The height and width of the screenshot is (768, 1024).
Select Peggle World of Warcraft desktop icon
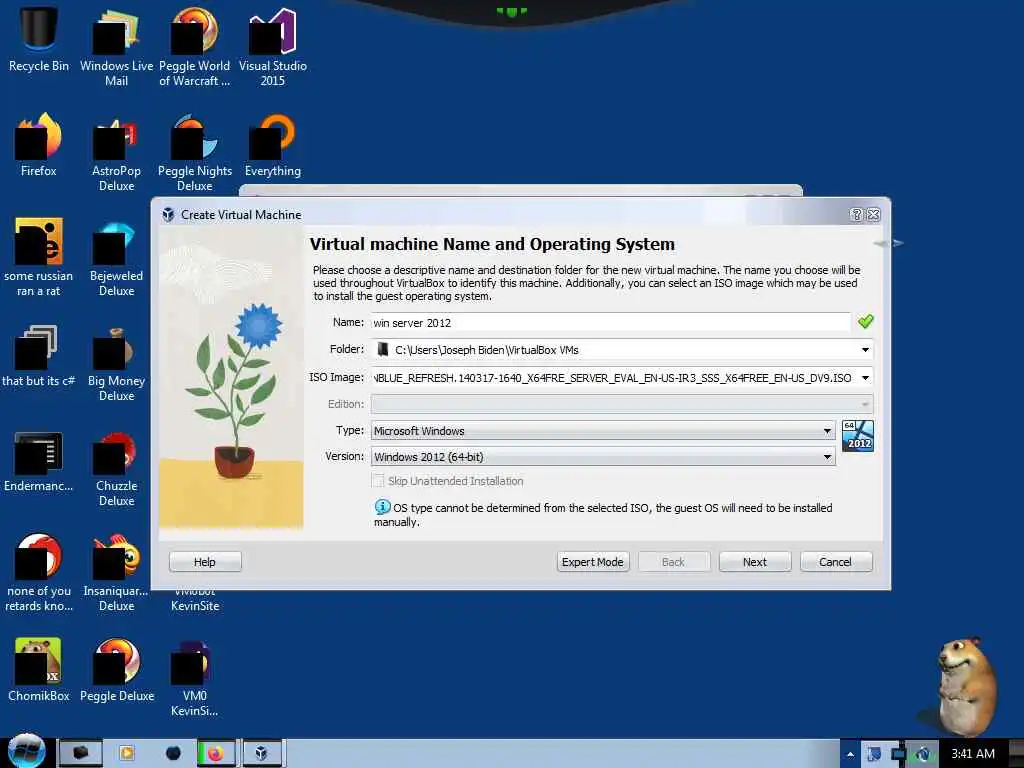coord(194,47)
